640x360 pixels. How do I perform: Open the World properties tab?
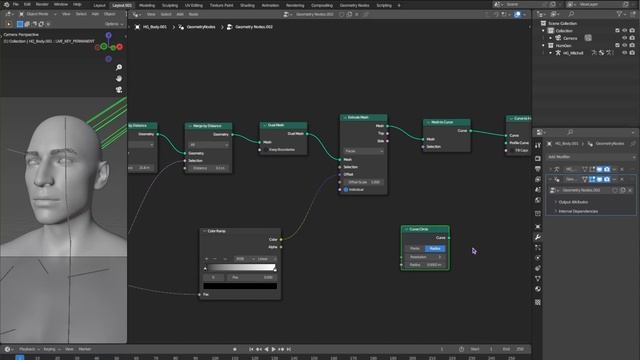click(538, 200)
